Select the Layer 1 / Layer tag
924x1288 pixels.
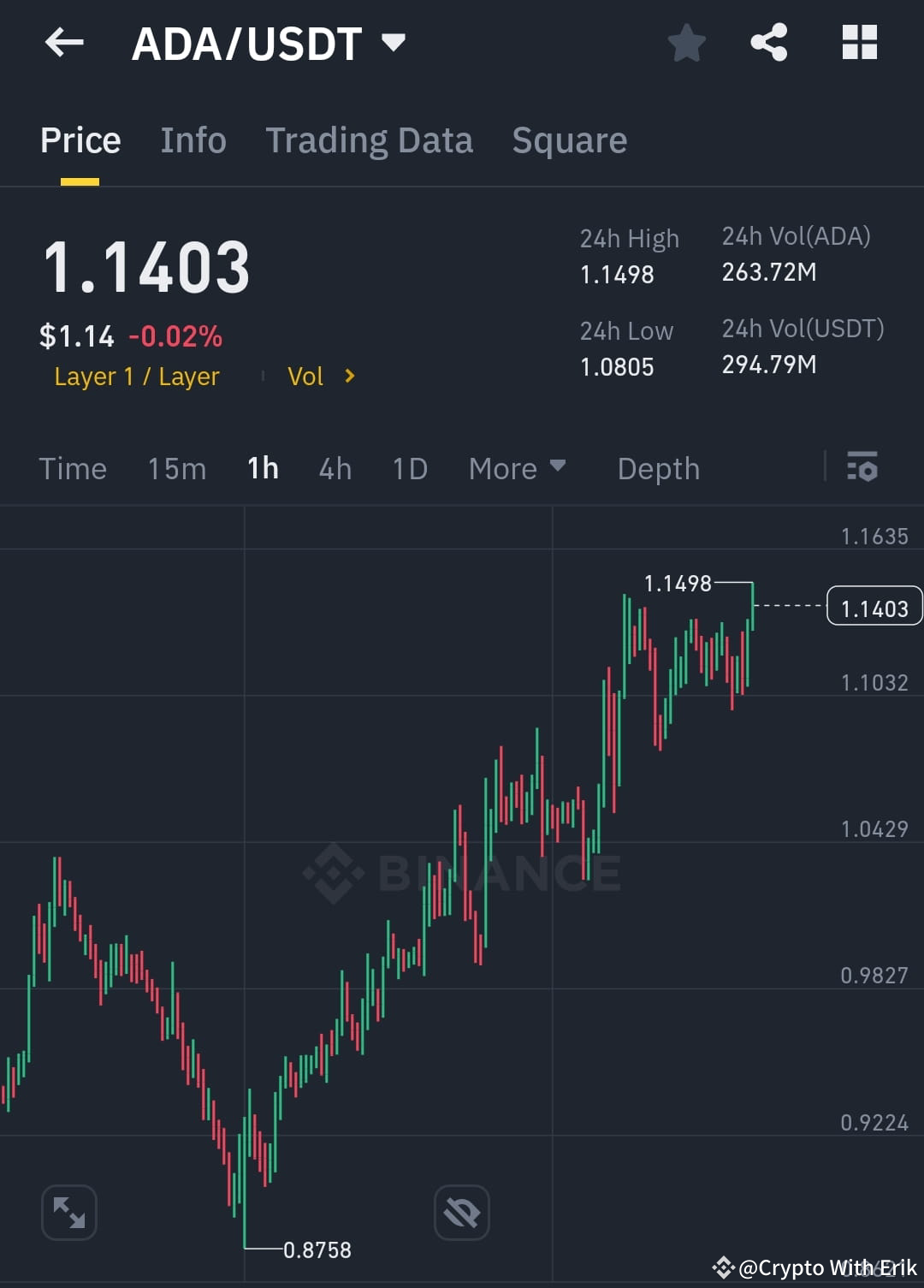[136, 377]
